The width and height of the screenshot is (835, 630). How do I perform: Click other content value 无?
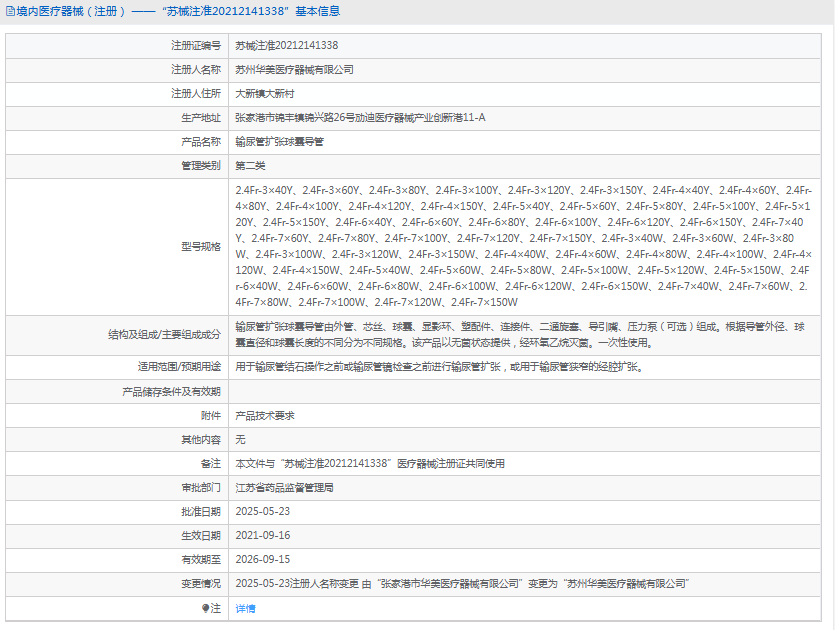pos(240,440)
